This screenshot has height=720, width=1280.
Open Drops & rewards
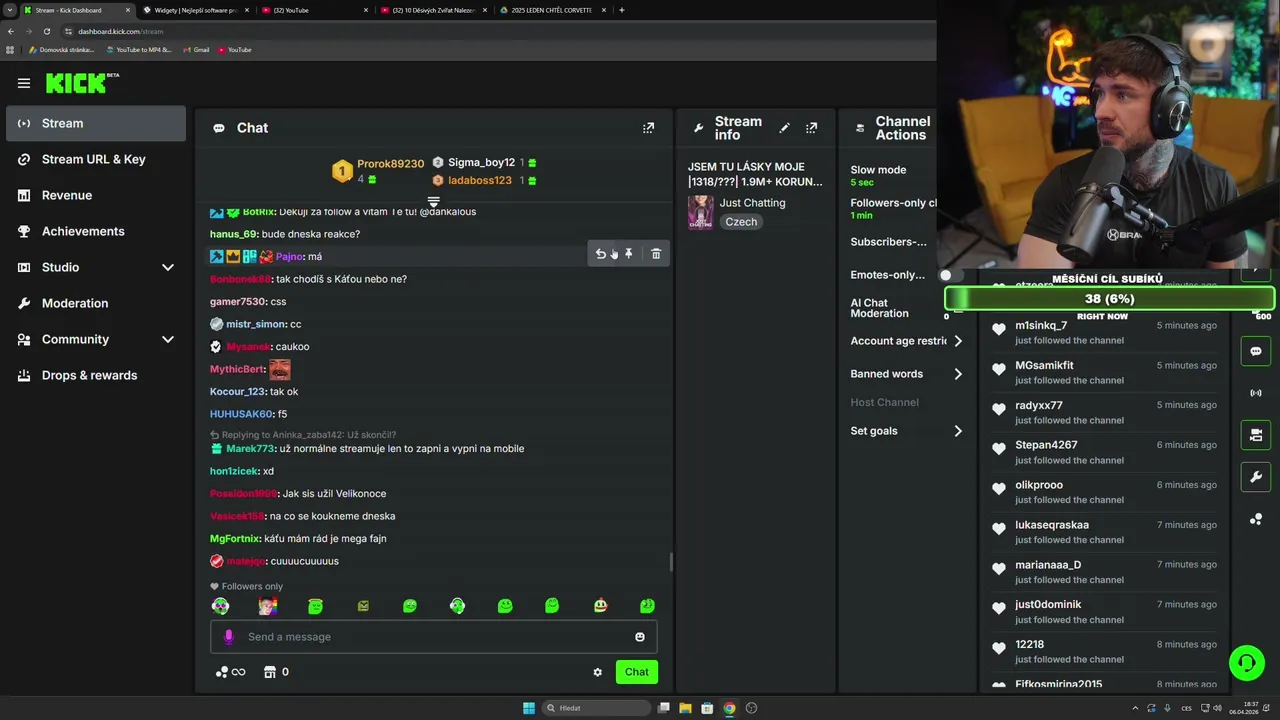click(x=95, y=375)
